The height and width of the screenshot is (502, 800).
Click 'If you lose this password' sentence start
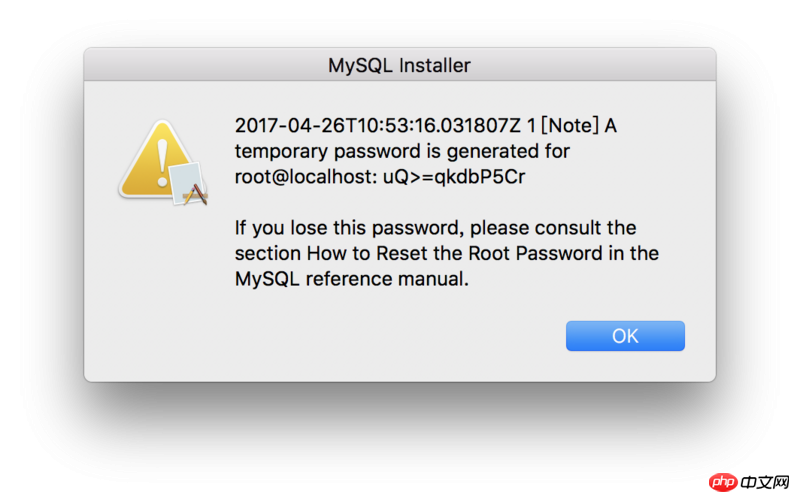coord(349,228)
